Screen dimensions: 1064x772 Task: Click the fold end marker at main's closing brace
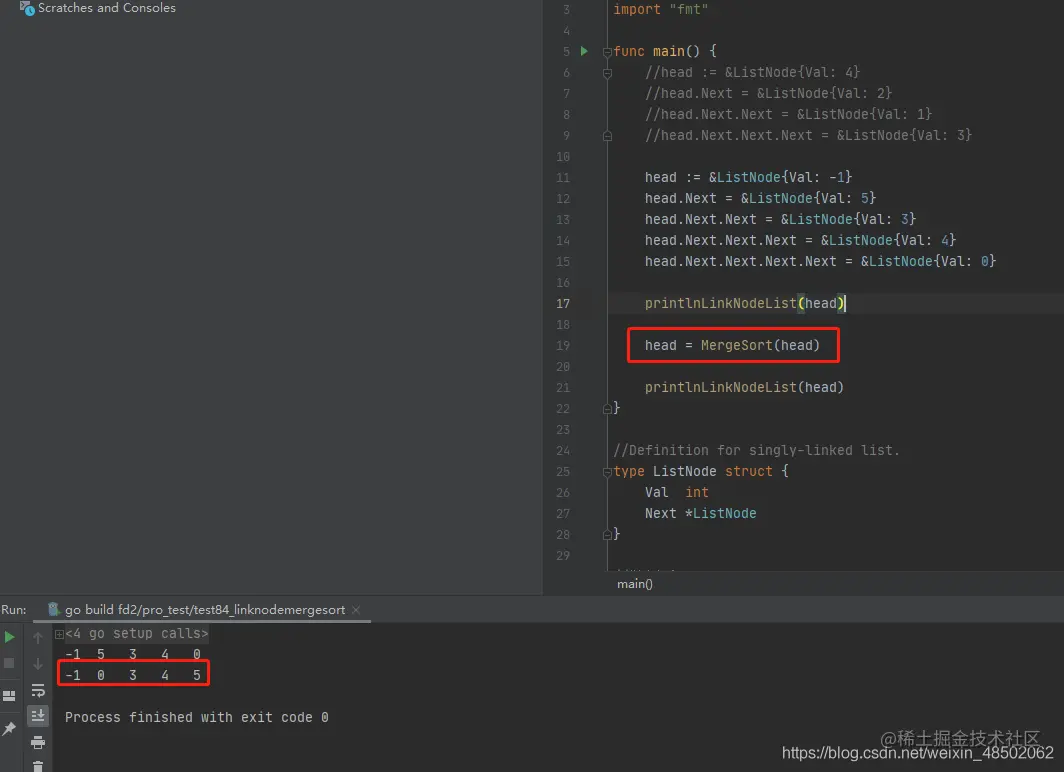click(607, 408)
